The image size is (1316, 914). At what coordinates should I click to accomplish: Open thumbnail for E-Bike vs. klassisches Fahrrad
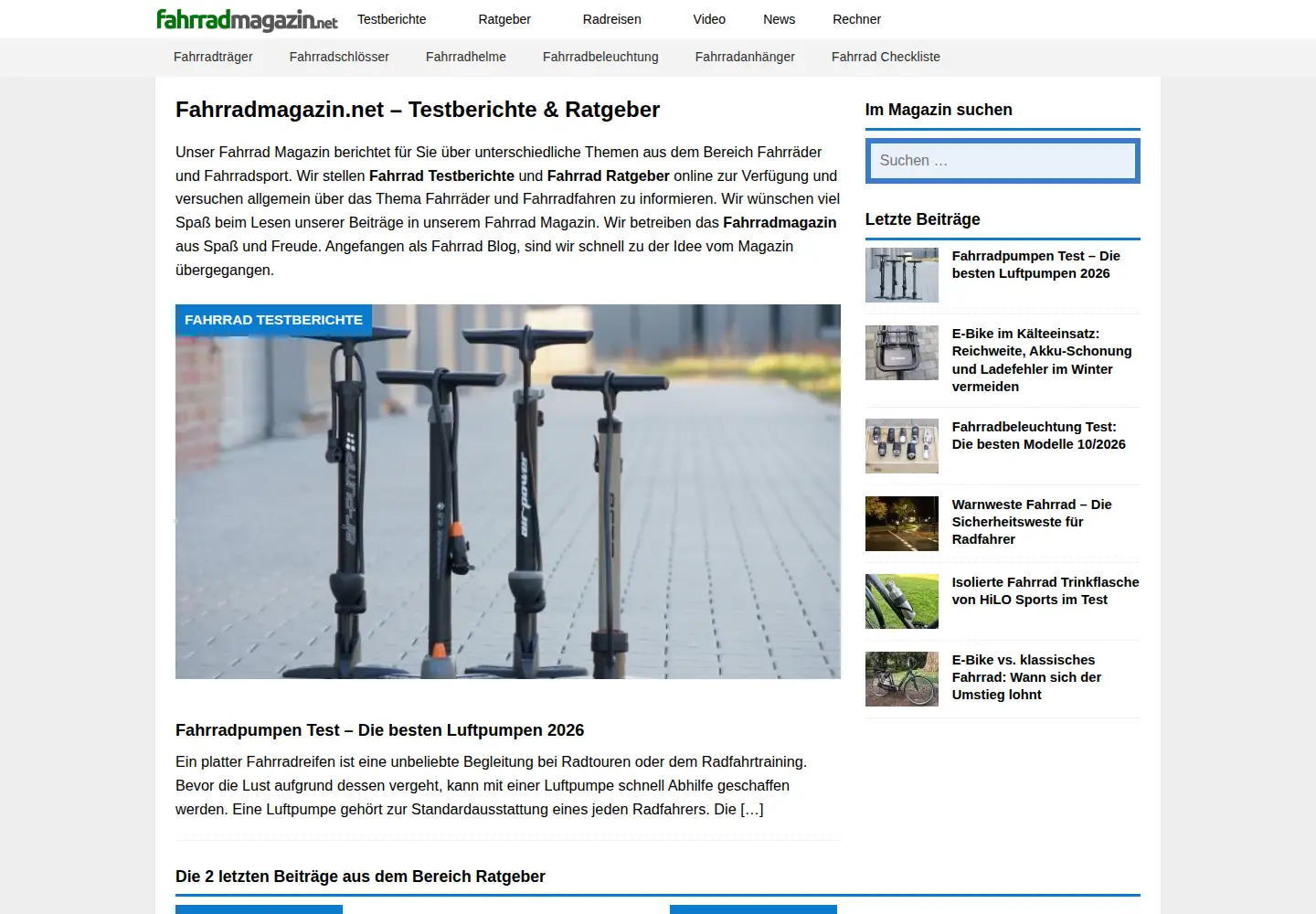(x=902, y=679)
